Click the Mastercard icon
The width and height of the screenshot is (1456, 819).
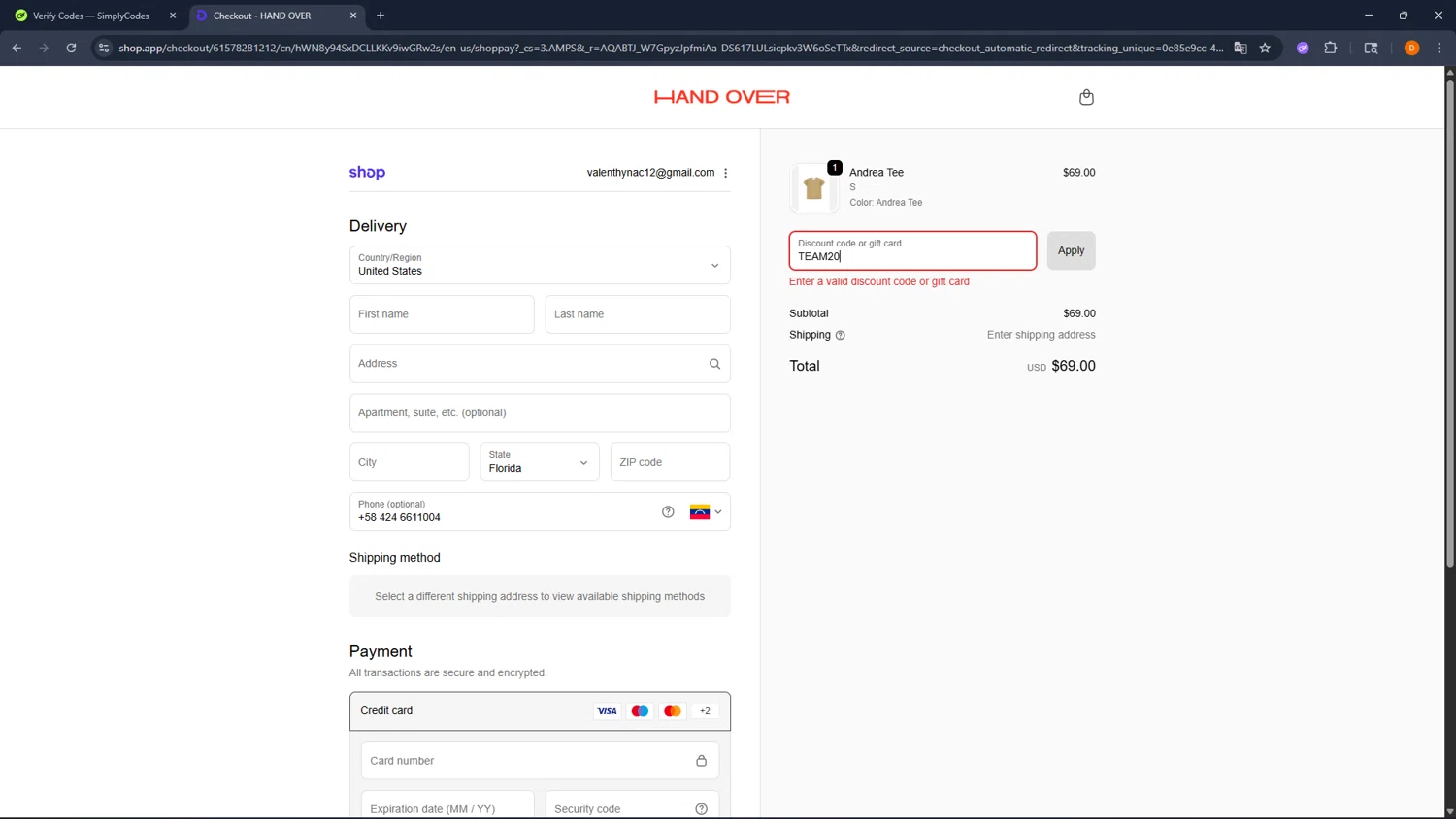point(672,711)
